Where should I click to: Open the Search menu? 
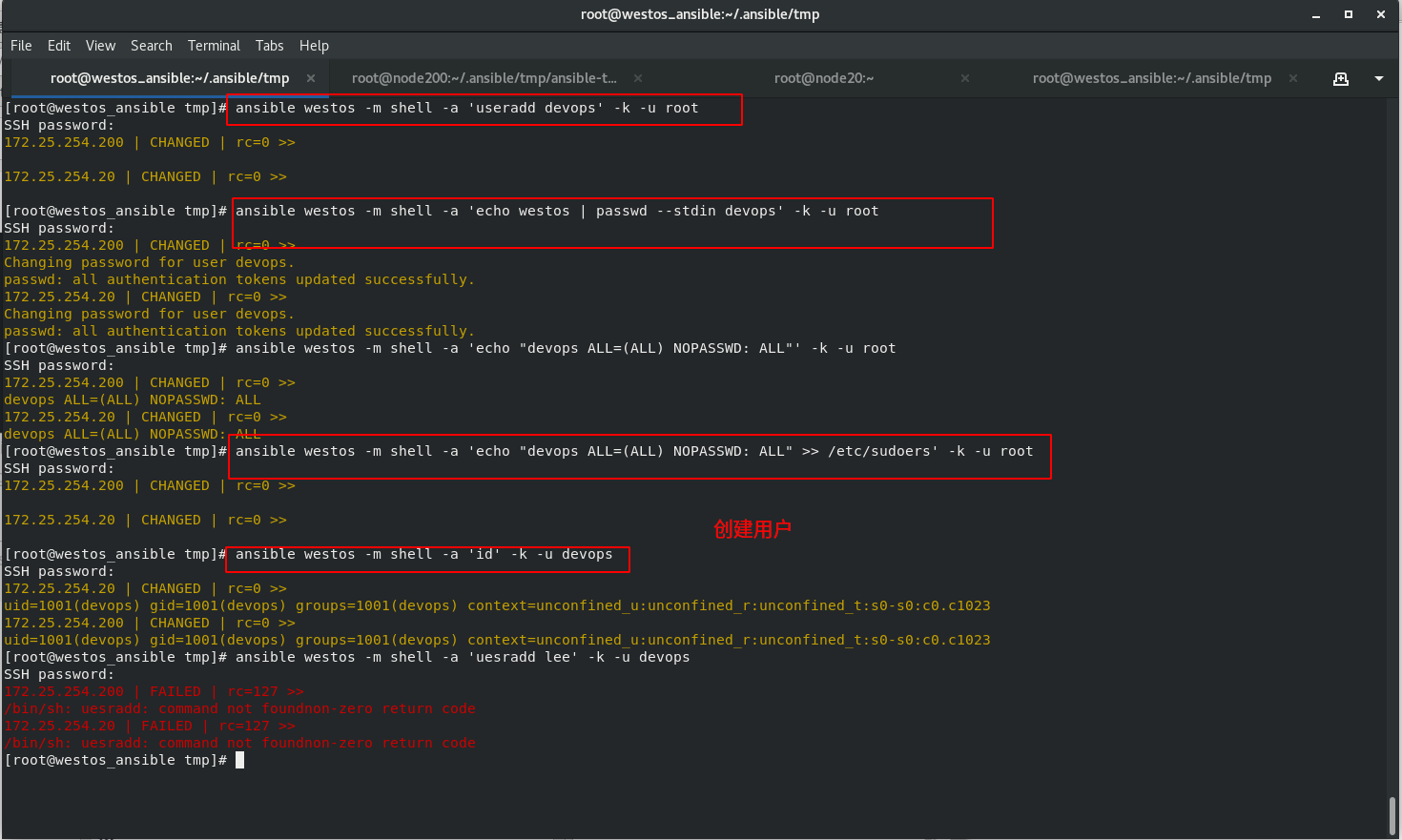click(x=152, y=46)
